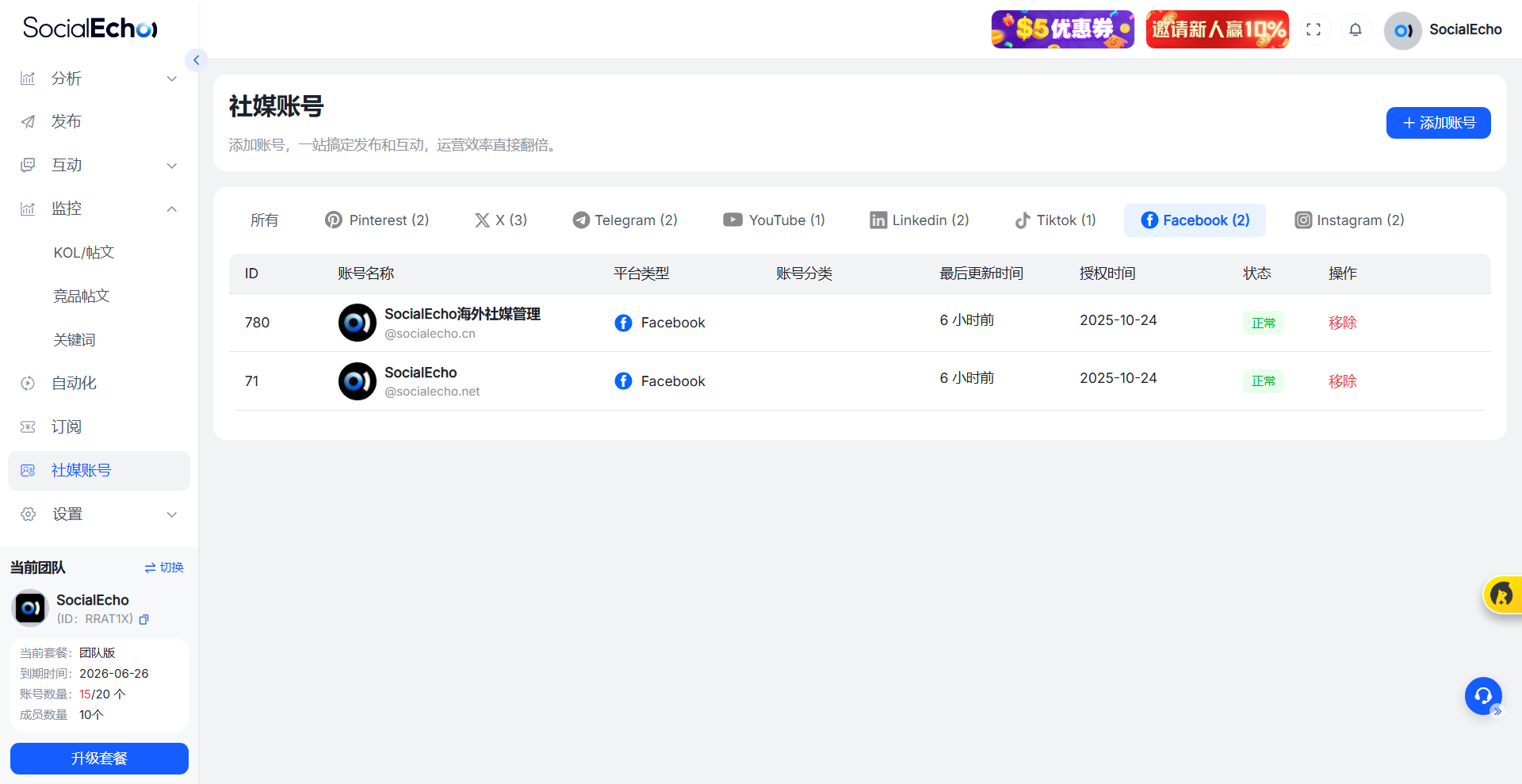The width and height of the screenshot is (1522, 784).
Task: Switch to the 所有 accounts tab
Action: (x=264, y=220)
